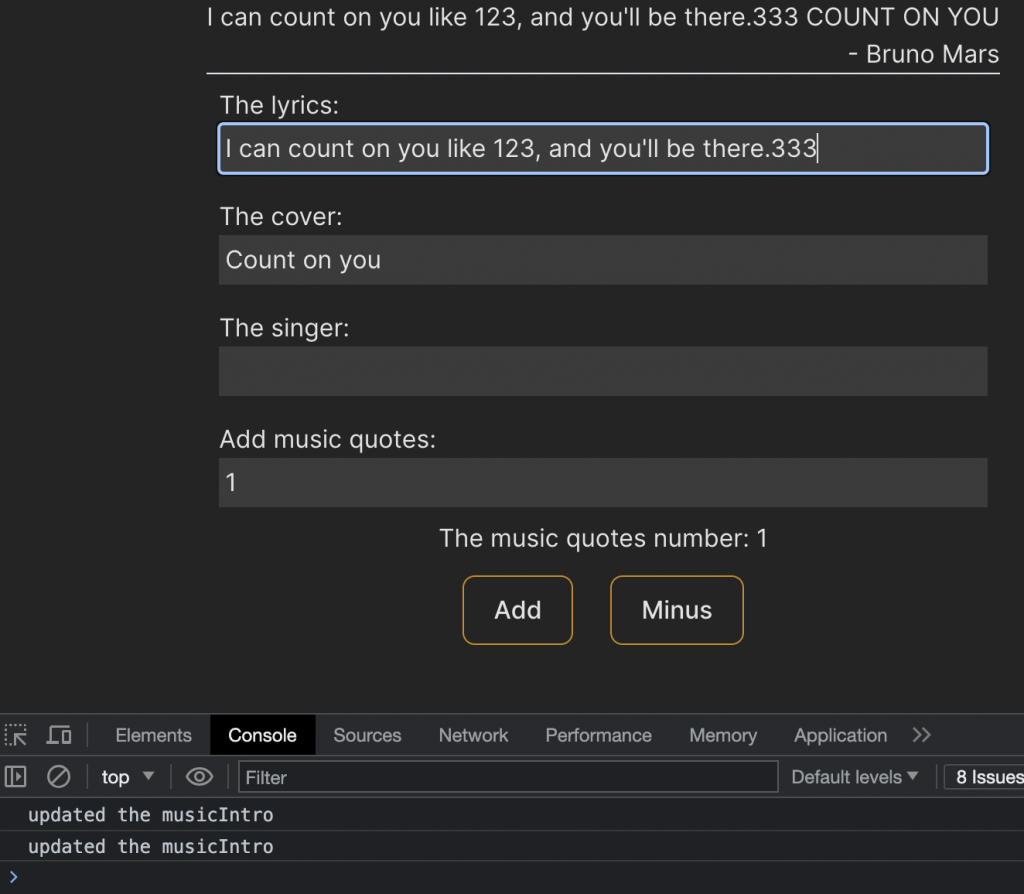Open the Sources tab

pyautogui.click(x=367, y=735)
